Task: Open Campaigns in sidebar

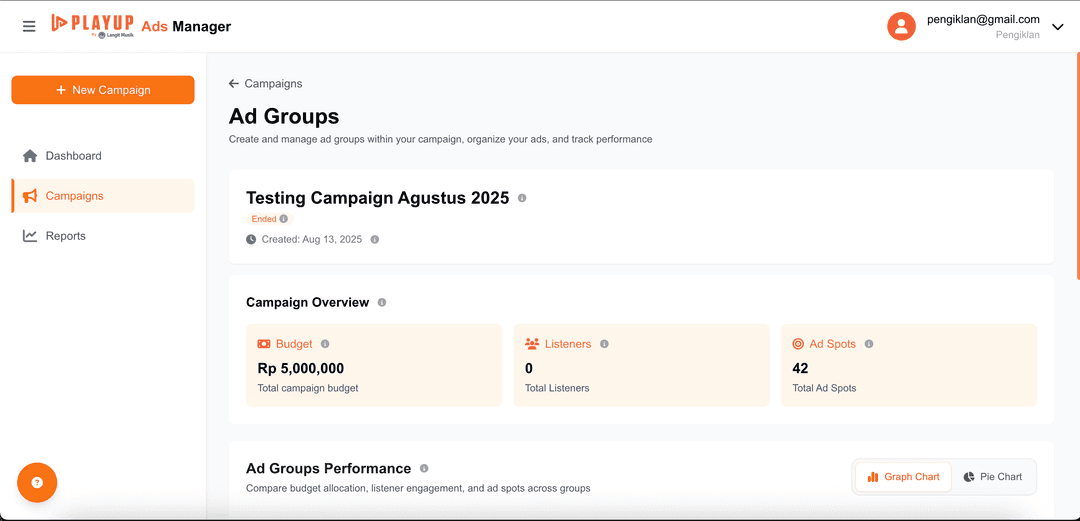Action: point(103,196)
